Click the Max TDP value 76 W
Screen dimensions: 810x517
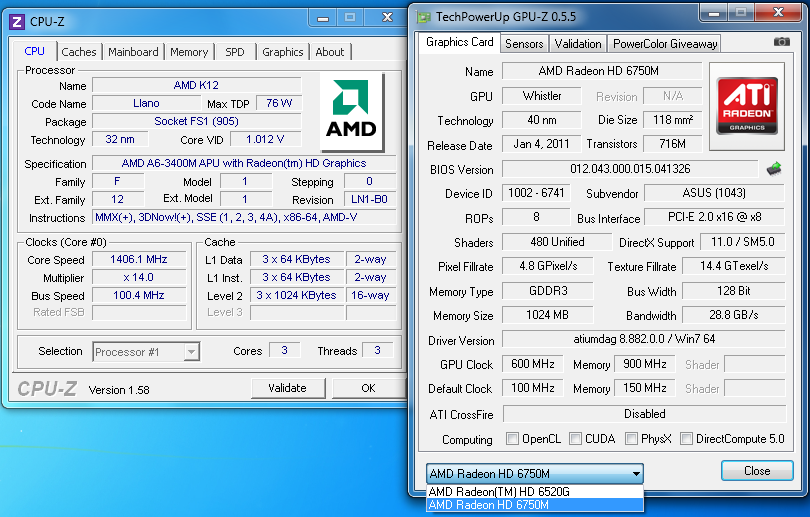pos(279,103)
